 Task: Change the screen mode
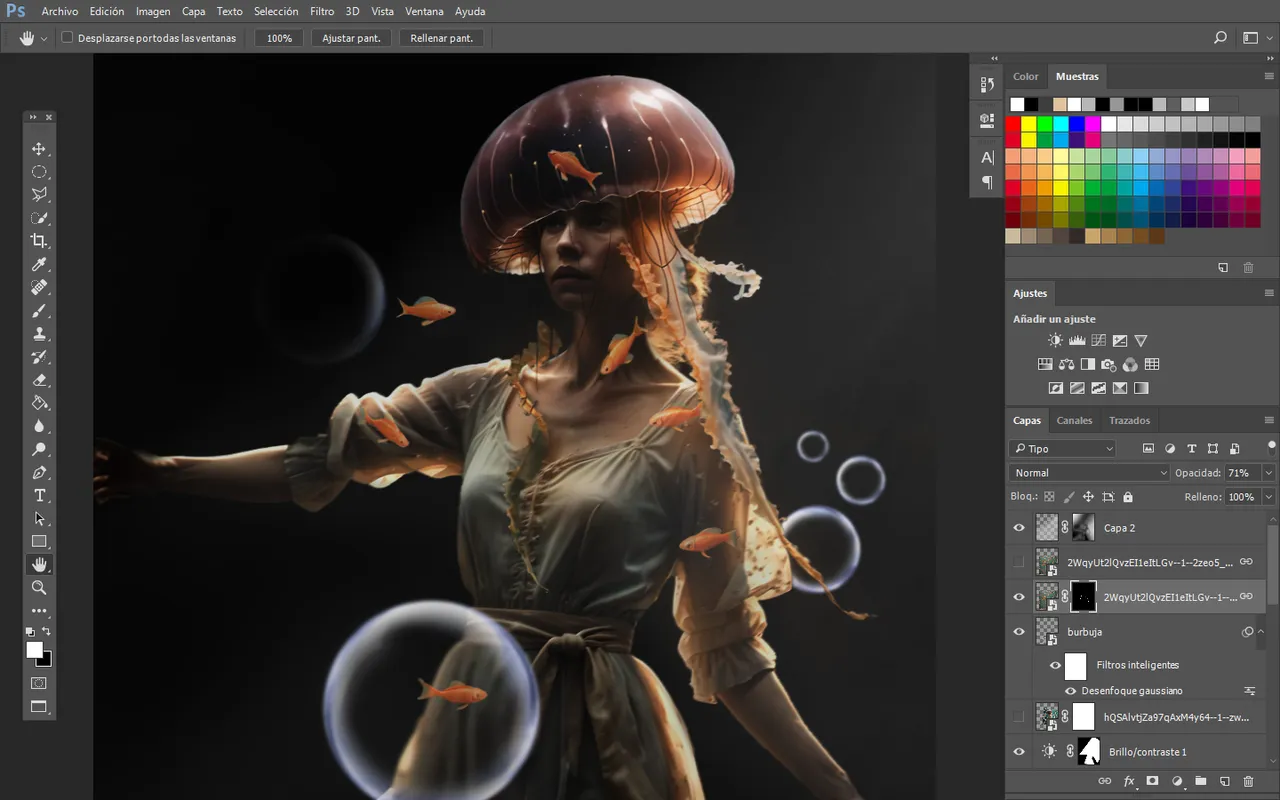[39, 707]
